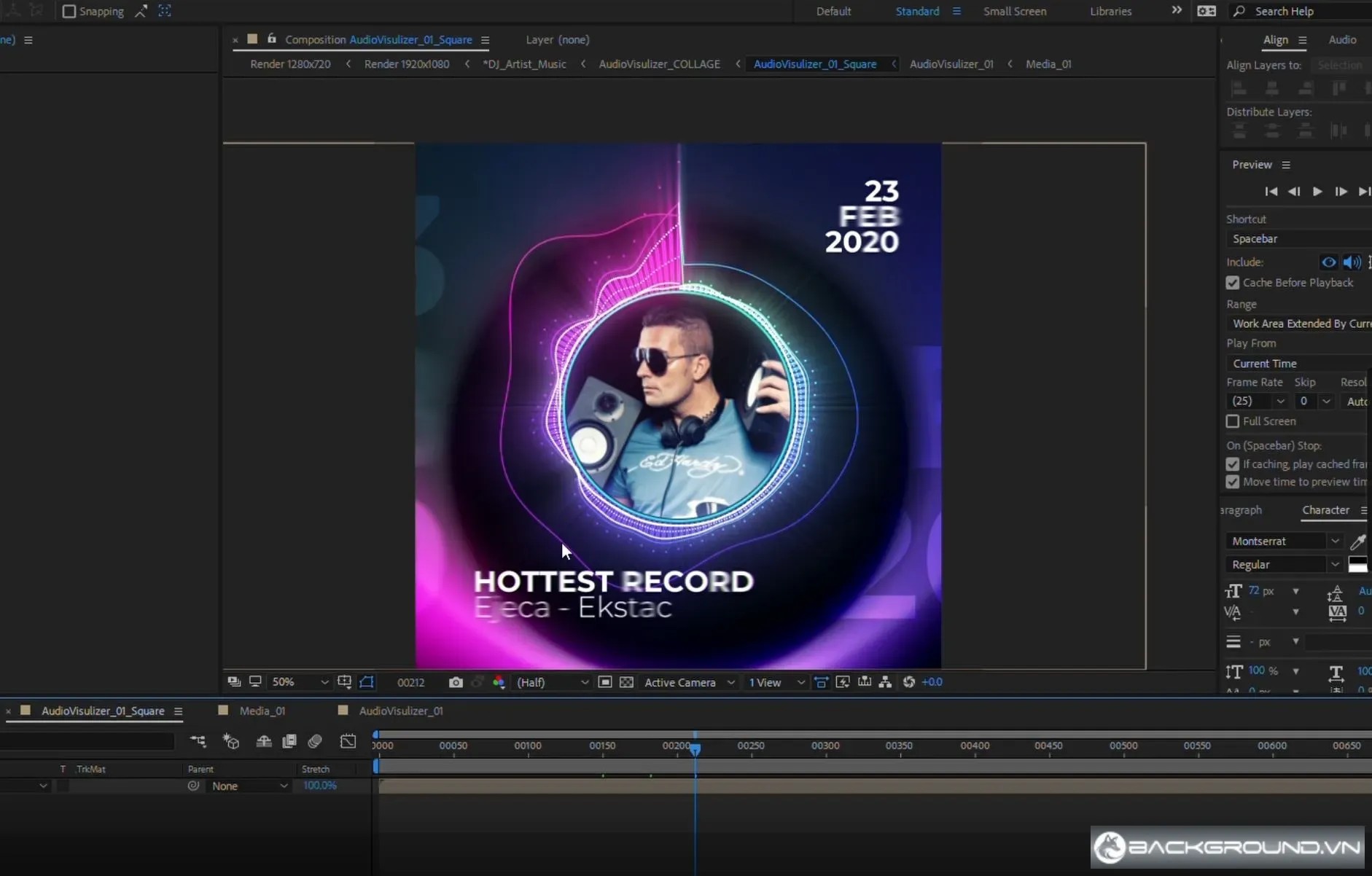
Task: Navigate to *DJ_Artist_Music breadcrumb
Action: [x=524, y=64]
